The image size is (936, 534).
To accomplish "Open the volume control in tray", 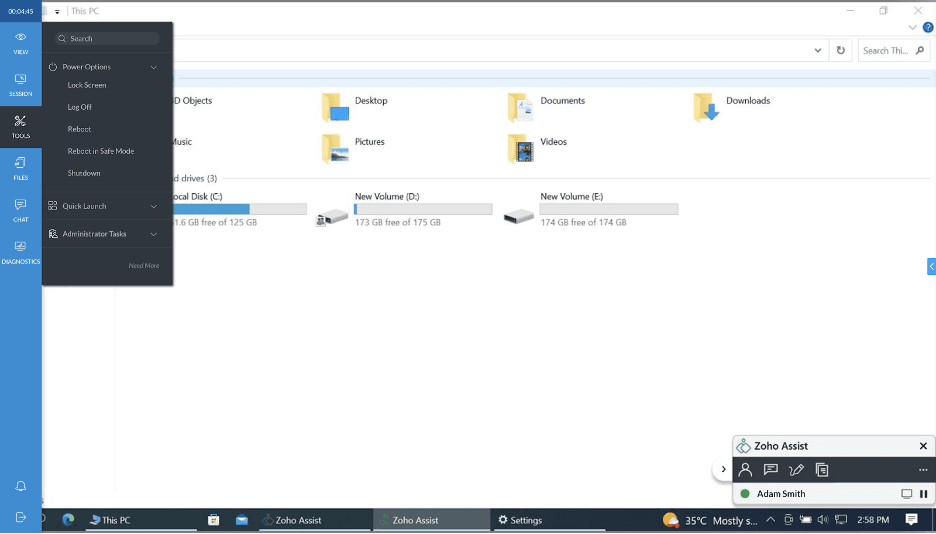I will 823,520.
